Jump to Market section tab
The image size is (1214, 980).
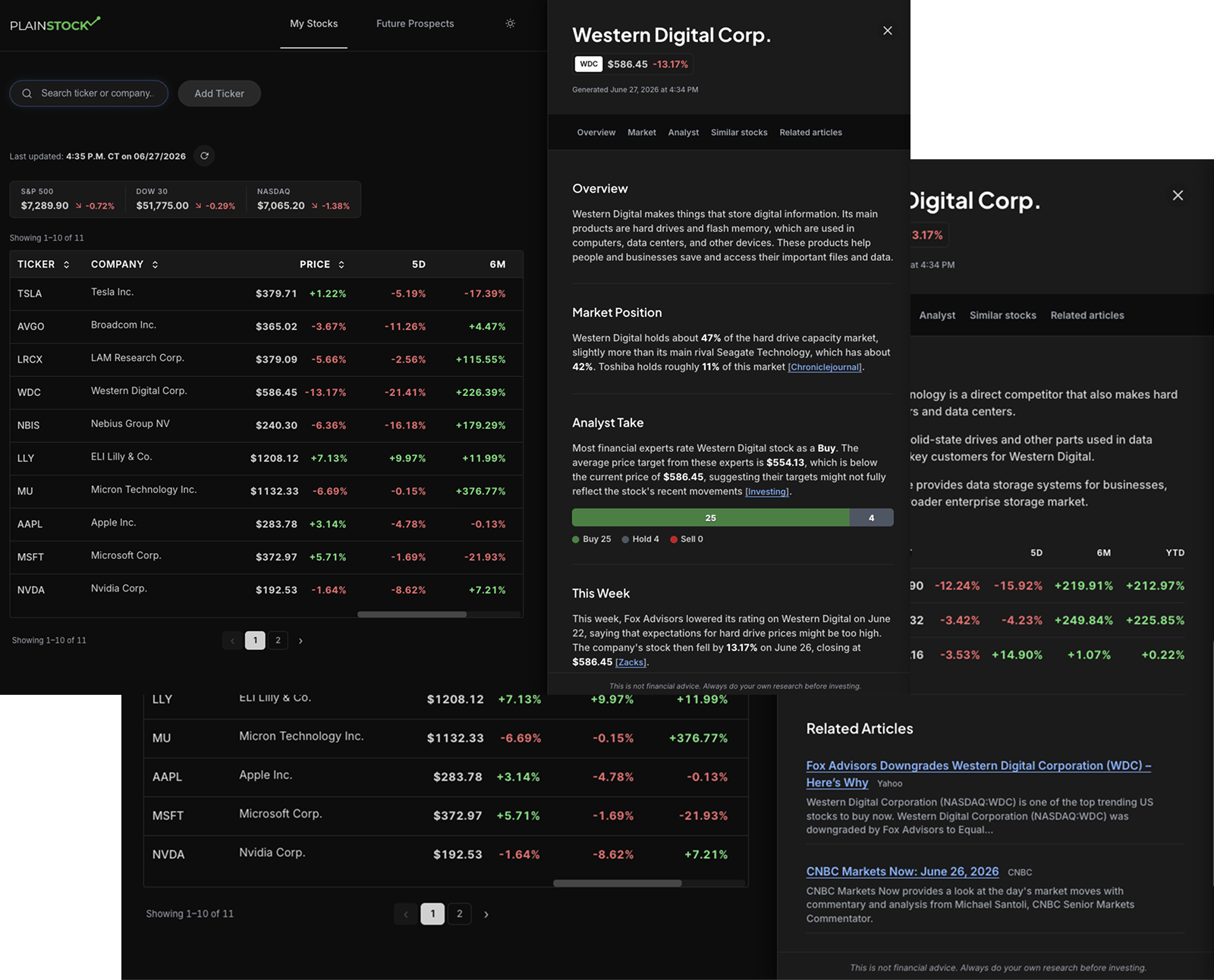[x=641, y=132]
